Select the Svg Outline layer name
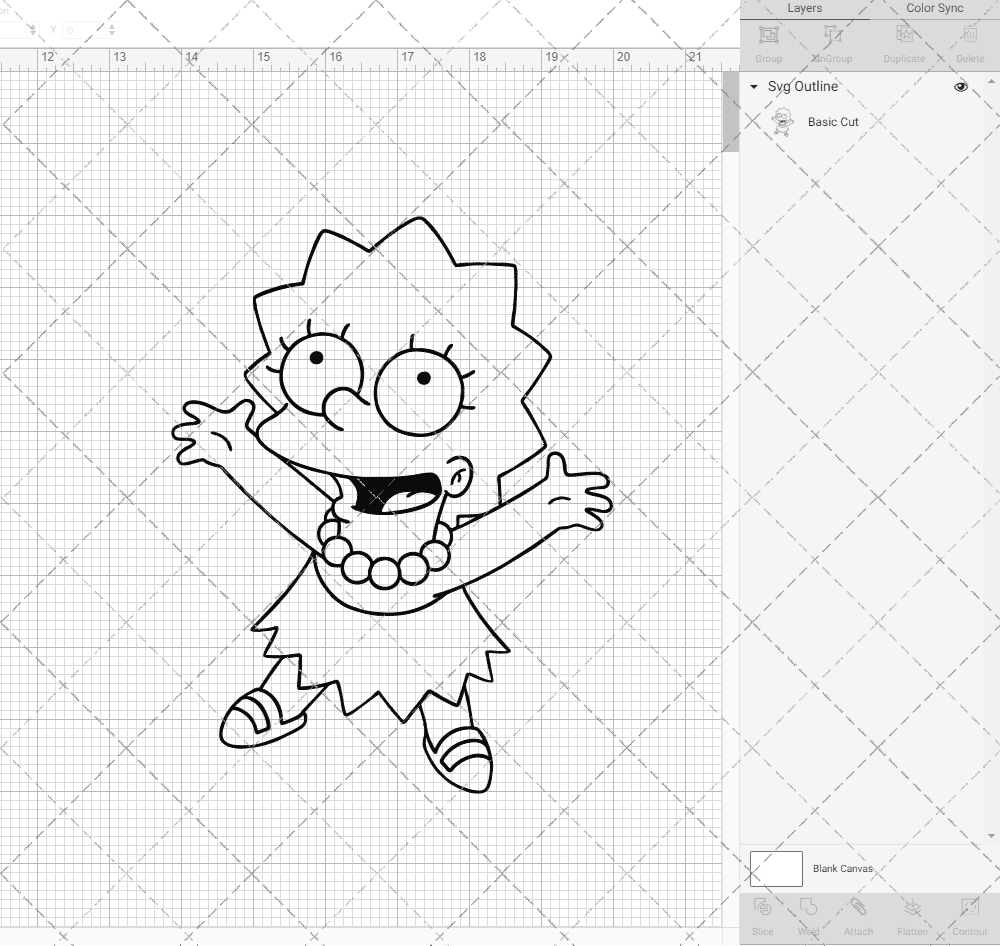 802,87
